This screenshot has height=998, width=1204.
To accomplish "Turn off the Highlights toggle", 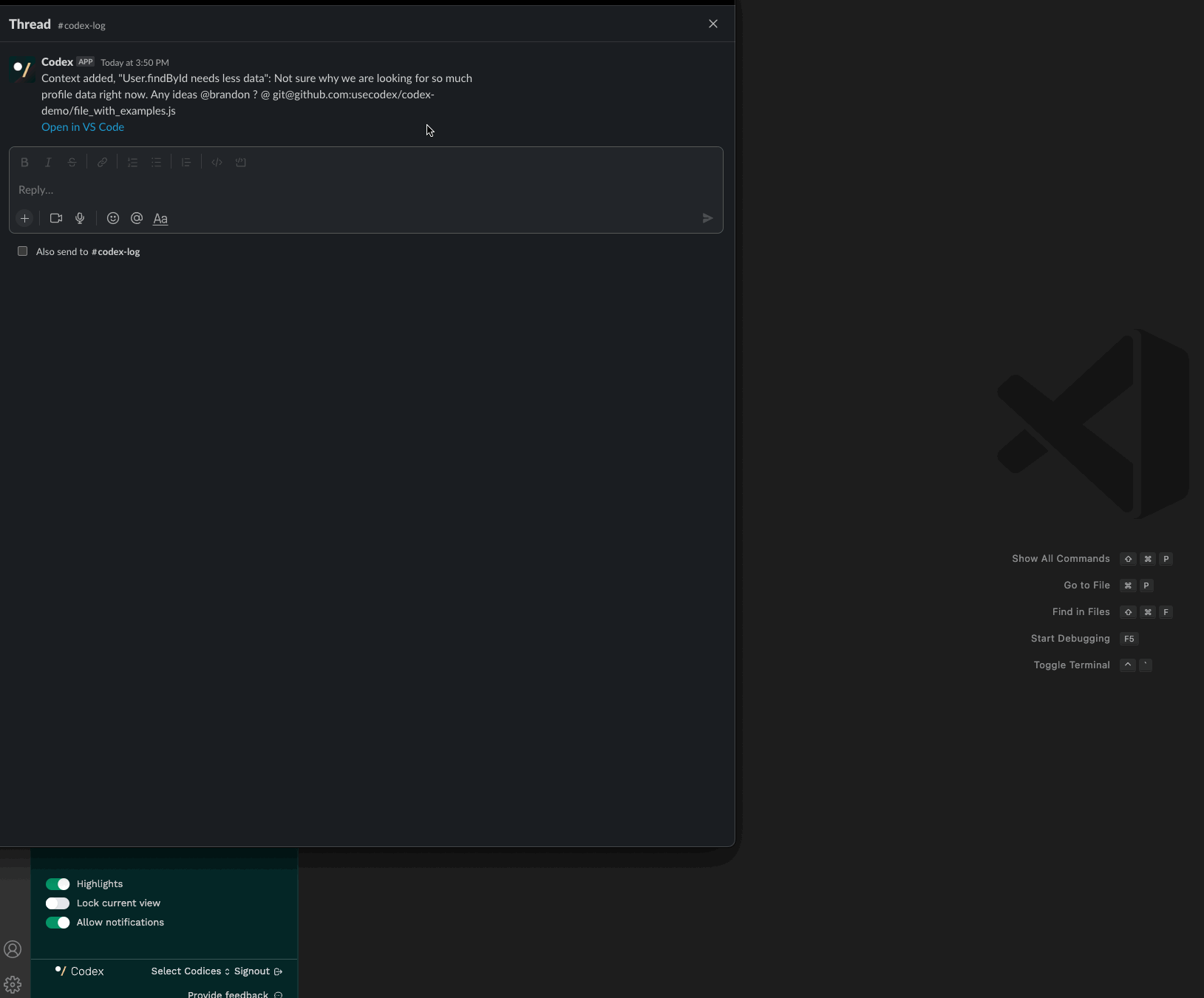I will [58, 884].
